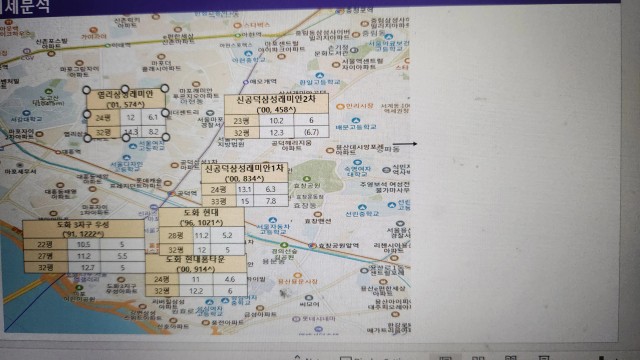Click the 24평 cell in 염리삼성래미안 table
The width and height of the screenshot is (640, 360).
click(104, 118)
